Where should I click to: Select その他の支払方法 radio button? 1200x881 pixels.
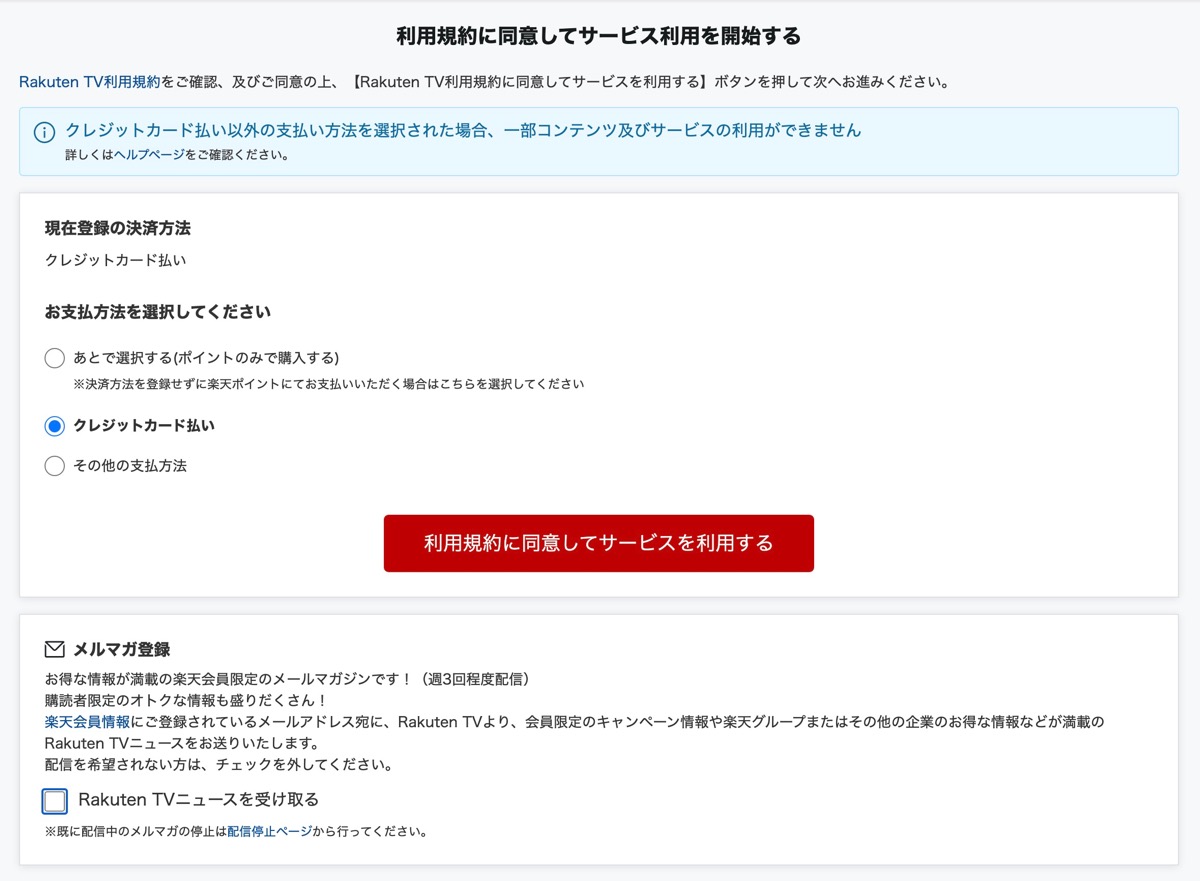55,466
